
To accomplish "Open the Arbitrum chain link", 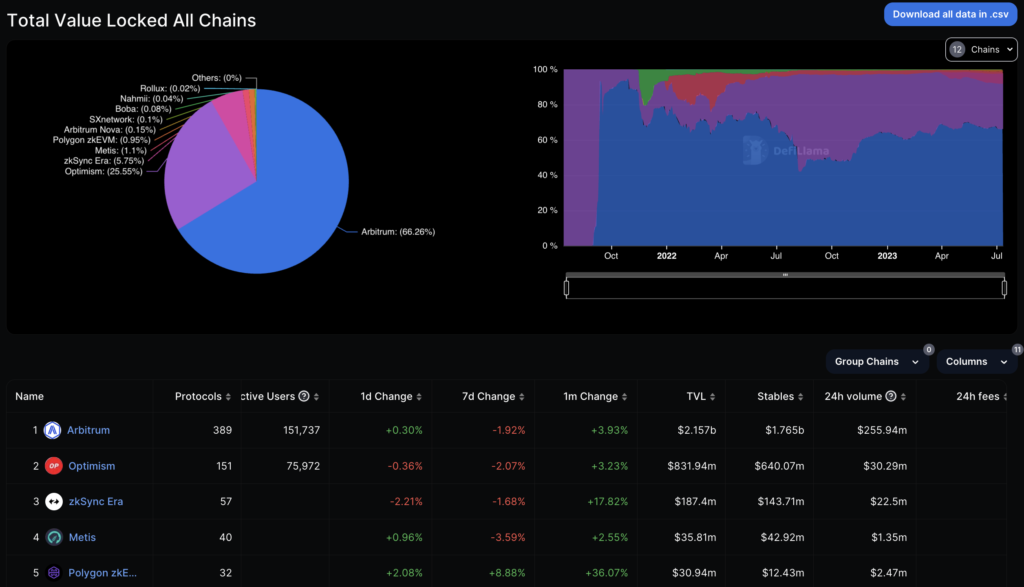I will pyautogui.click(x=88, y=430).
